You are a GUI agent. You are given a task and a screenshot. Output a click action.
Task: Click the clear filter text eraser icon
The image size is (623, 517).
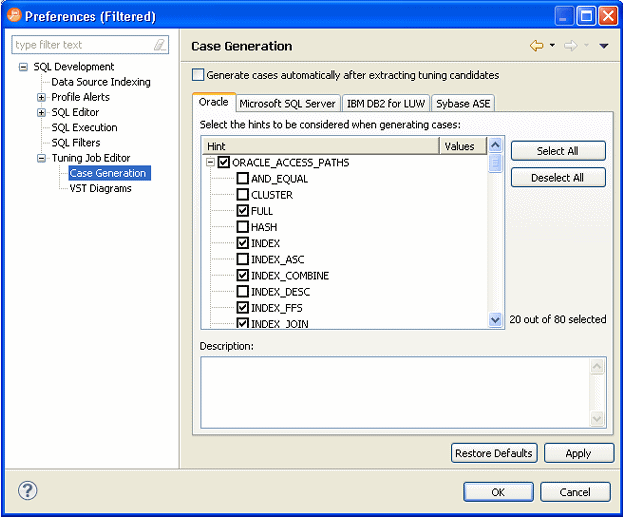[x=160, y=45]
